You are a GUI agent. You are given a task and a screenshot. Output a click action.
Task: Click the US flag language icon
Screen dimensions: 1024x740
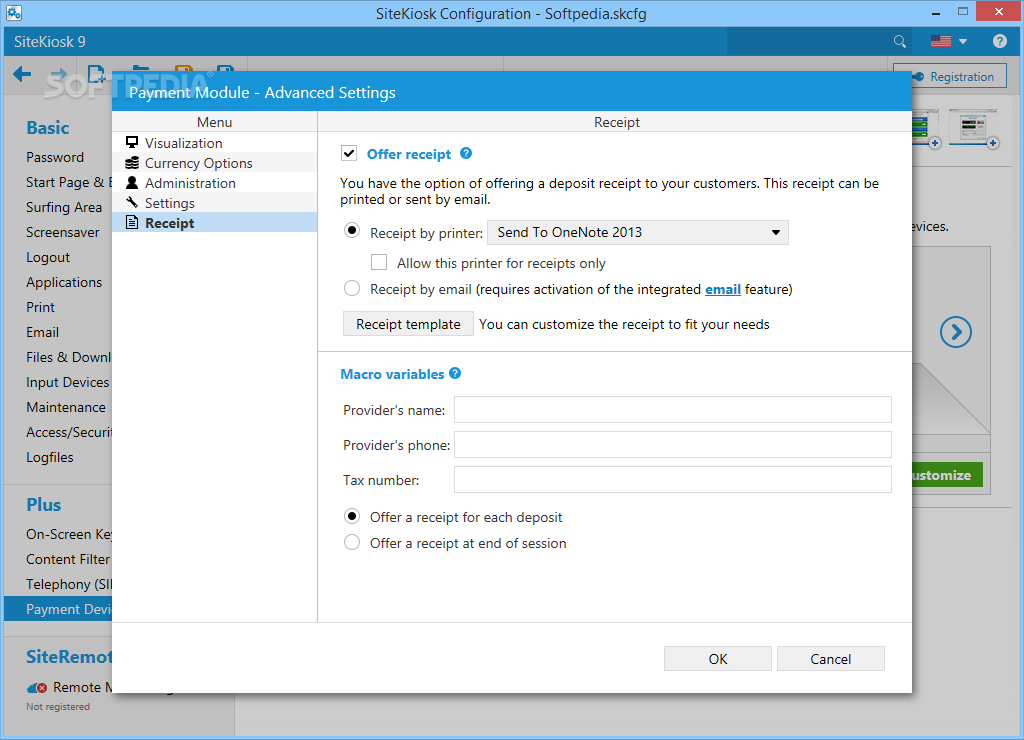pyautogui.click(x=940, y=41)
